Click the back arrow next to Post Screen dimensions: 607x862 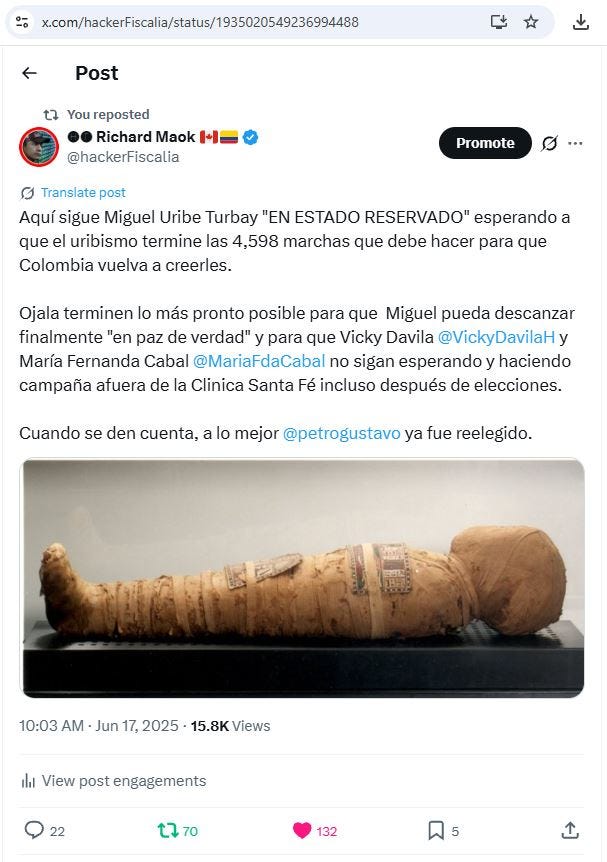tap(29, 73)
